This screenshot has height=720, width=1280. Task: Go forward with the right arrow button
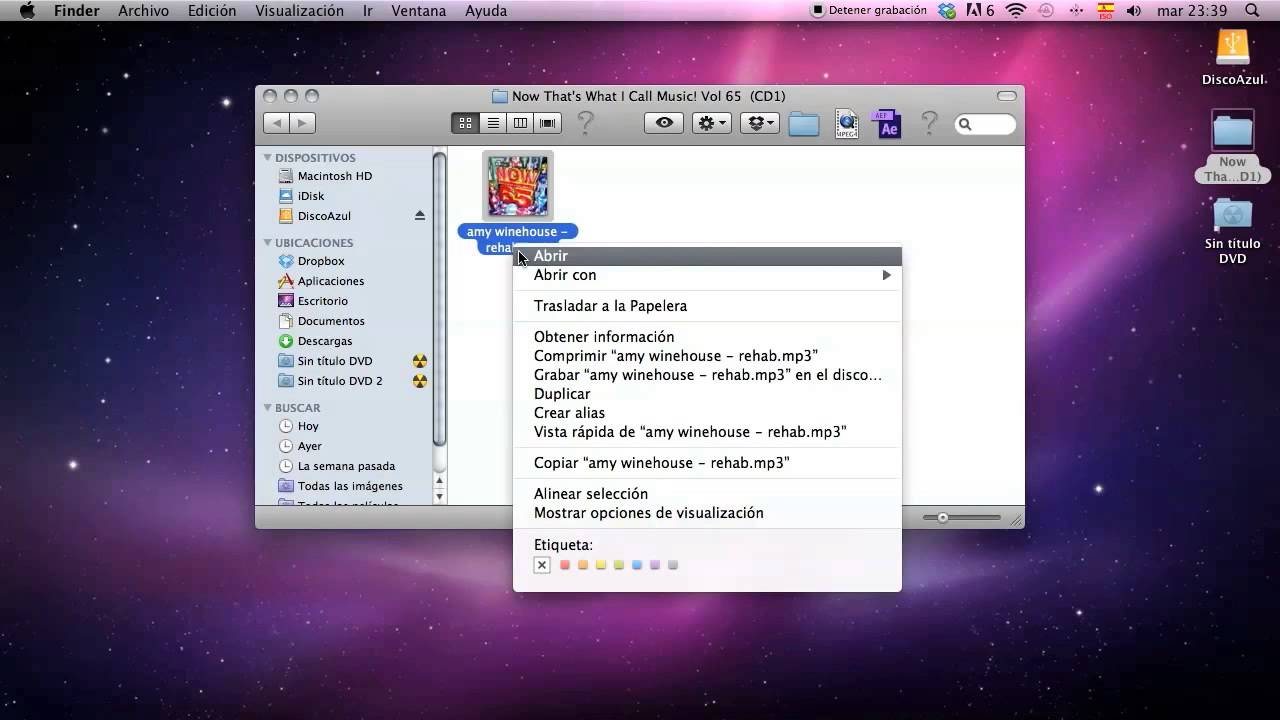(x=302, y=123)
